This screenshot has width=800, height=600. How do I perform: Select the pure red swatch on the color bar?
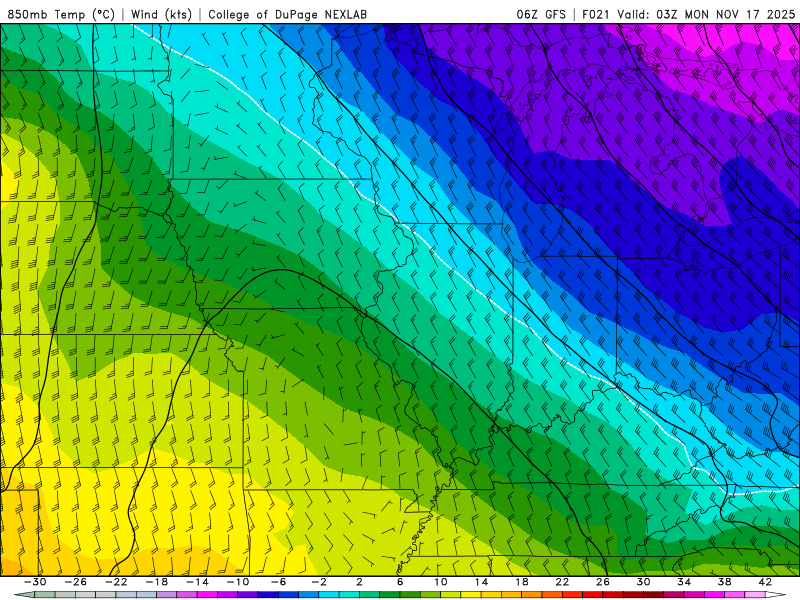[x=592, y=595]
